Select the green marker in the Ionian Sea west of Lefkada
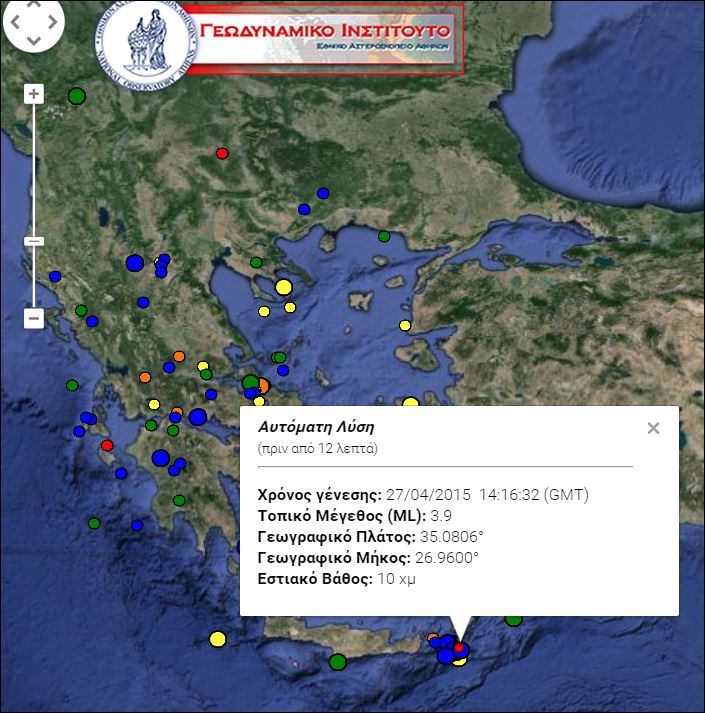705x713 pixels. 72,385
